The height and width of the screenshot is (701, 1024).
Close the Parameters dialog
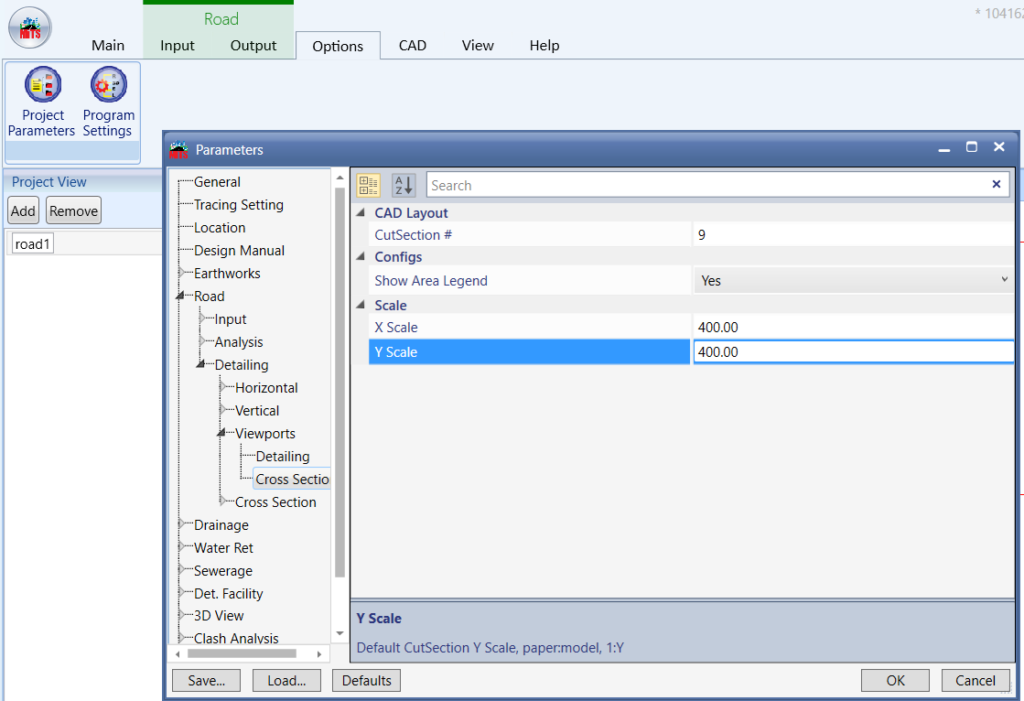pyautogui.click(x=999, y=147)
